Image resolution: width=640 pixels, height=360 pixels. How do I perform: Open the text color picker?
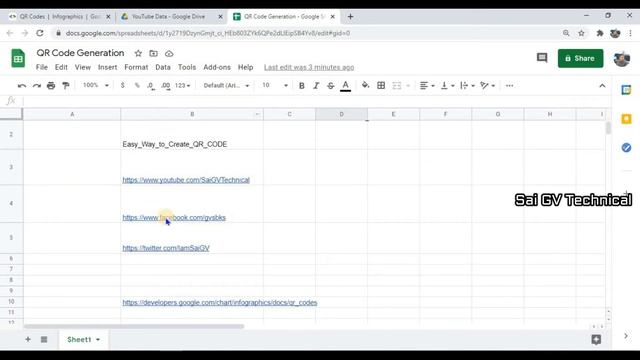click(345, 86)
